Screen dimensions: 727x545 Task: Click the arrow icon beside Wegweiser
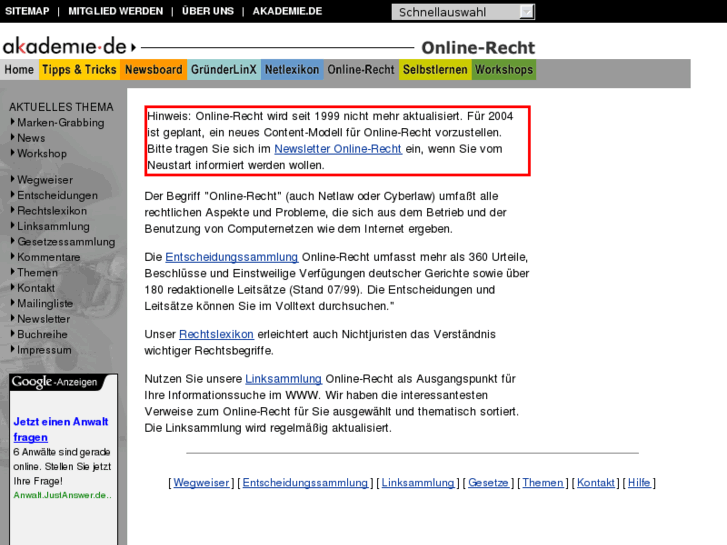[x=13, y=179]
